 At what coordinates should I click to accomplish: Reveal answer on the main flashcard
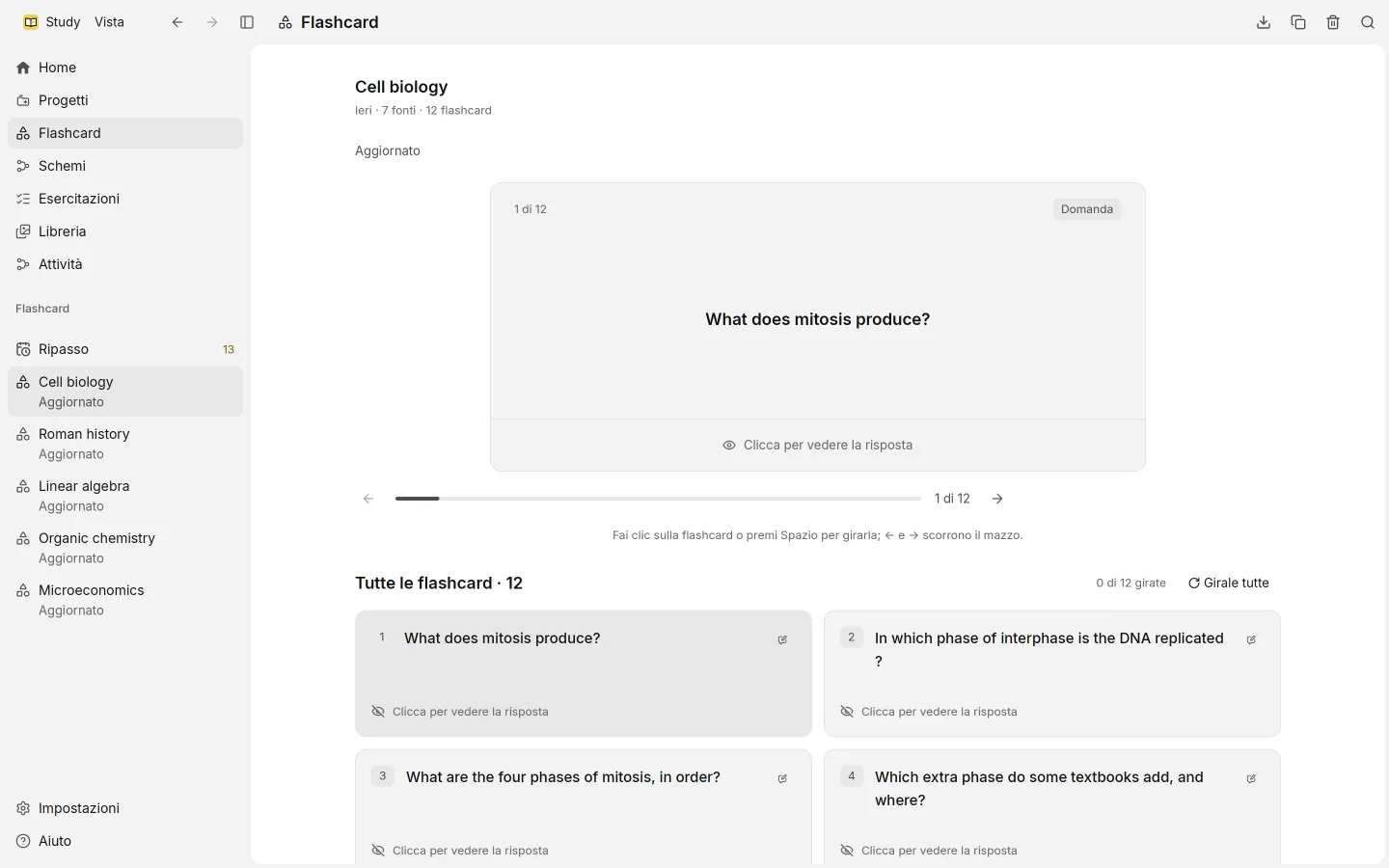[x=818, y=446]
